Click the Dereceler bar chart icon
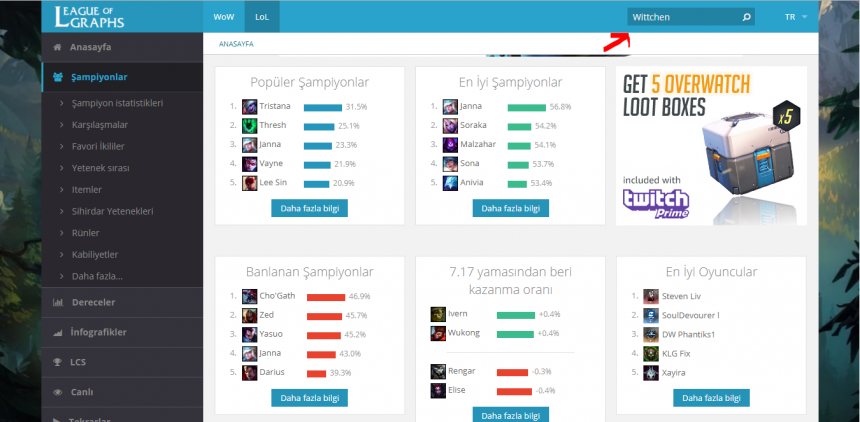Image resolution: width=860 pixels, height=422 pixels. click(58, 302)
